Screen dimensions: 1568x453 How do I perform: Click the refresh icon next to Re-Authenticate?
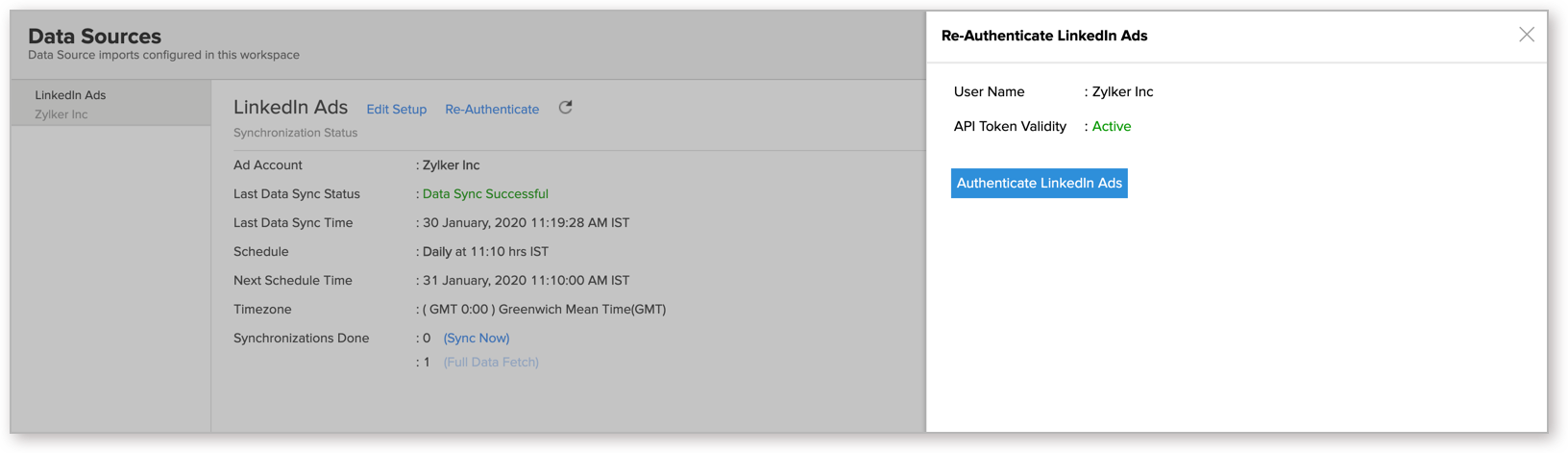[566, 108]
